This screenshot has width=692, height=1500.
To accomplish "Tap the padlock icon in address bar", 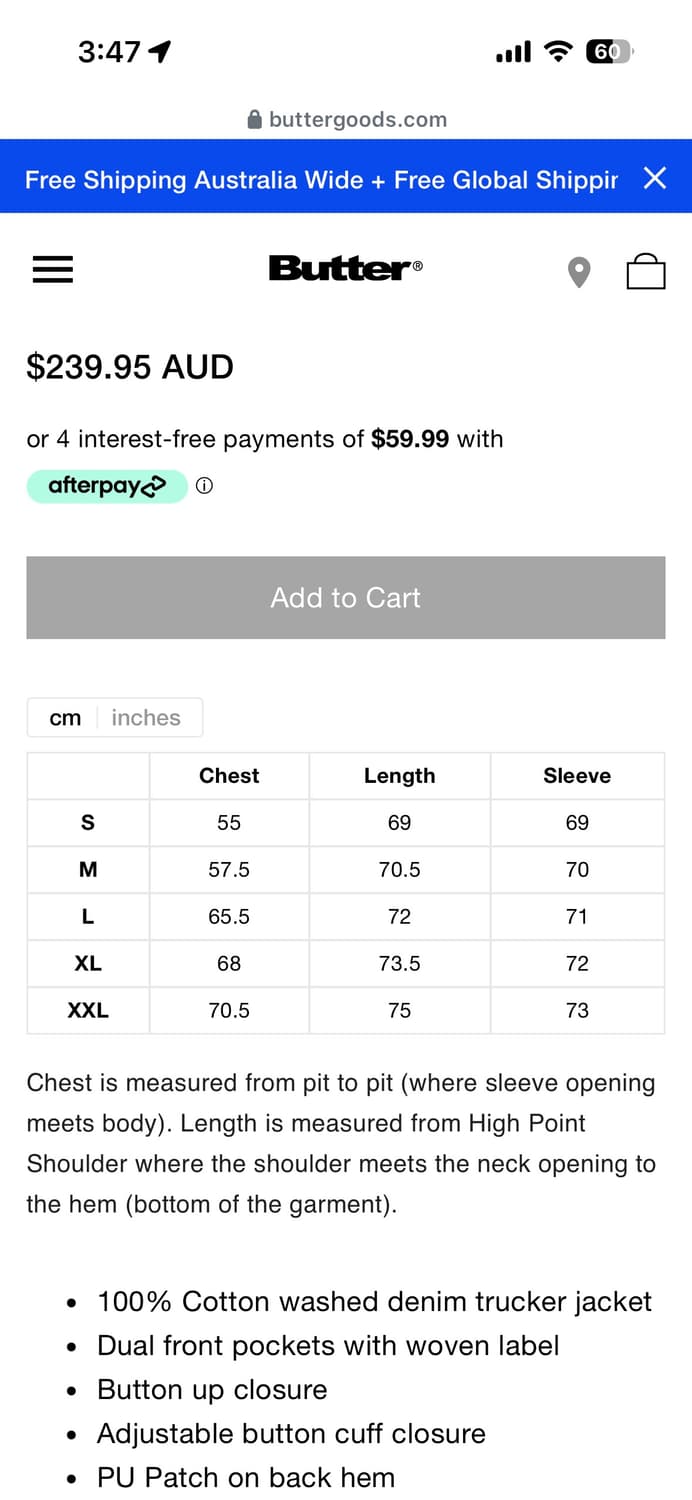I will (255, 120).
